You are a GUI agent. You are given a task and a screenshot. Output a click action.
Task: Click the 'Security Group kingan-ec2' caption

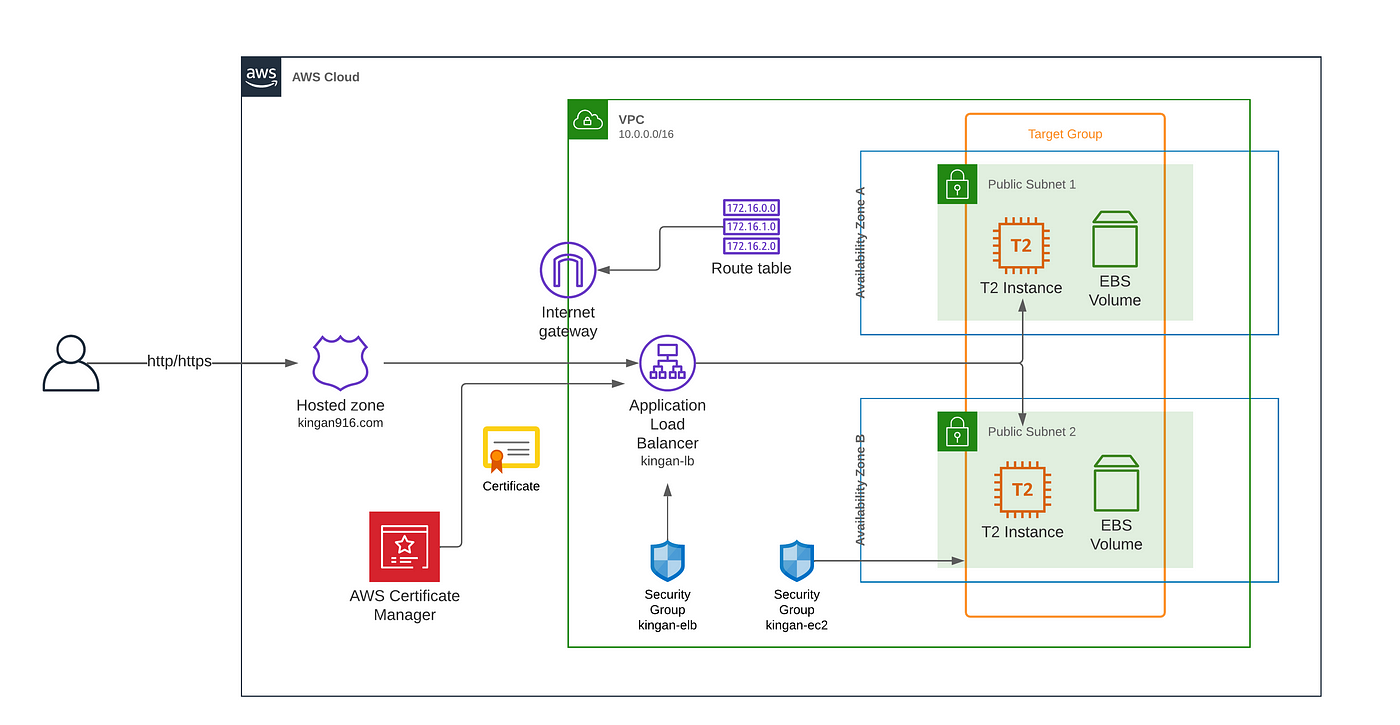click(797, 610)
